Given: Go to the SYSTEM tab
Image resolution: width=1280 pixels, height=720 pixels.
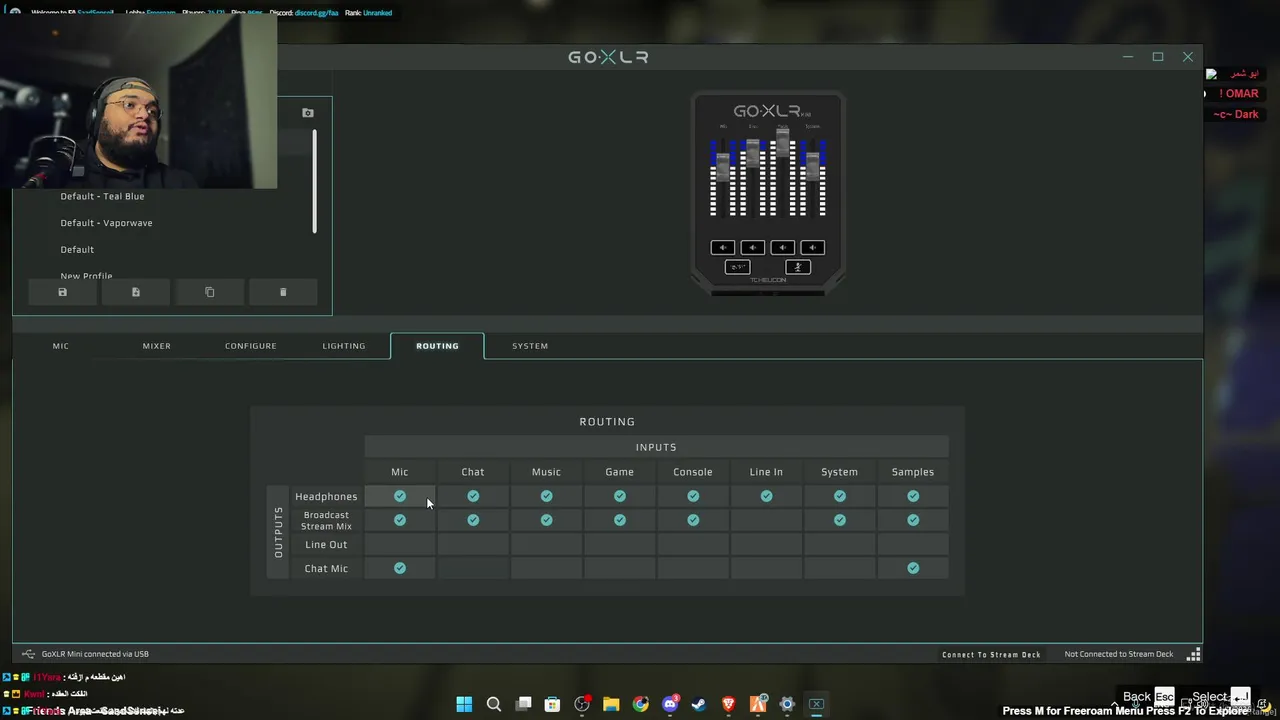Looking at the screenshot, I should tap(530, 346).
